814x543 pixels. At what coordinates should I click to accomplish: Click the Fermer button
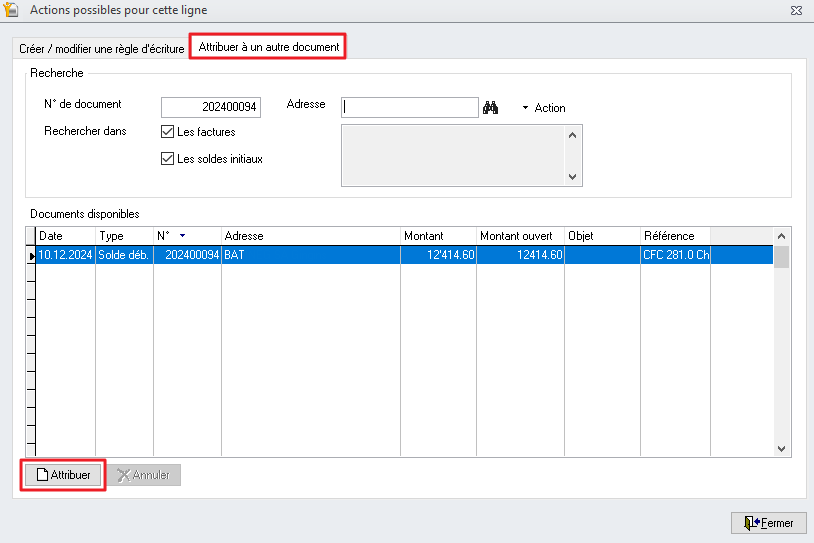[768, 522]
